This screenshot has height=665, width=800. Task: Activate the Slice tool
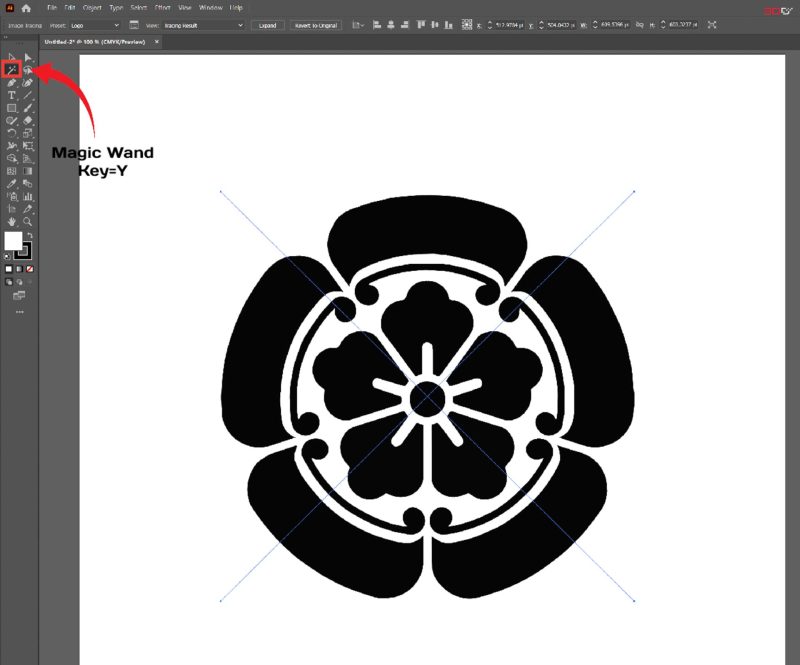pos(28,209)
